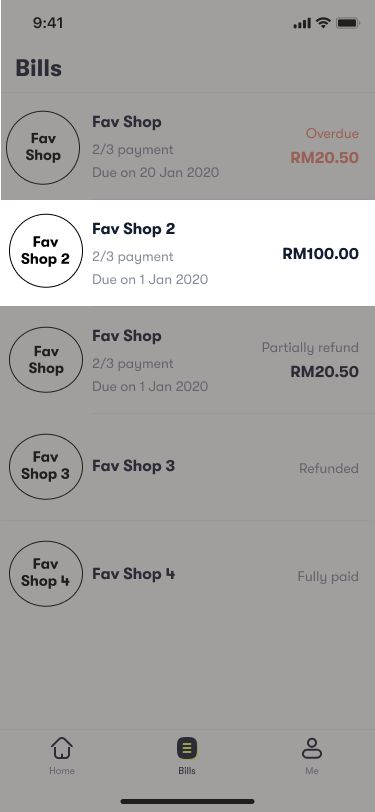Tap the overdue Fav Shop round logo
375x812 pixels.
pos(42,148)
